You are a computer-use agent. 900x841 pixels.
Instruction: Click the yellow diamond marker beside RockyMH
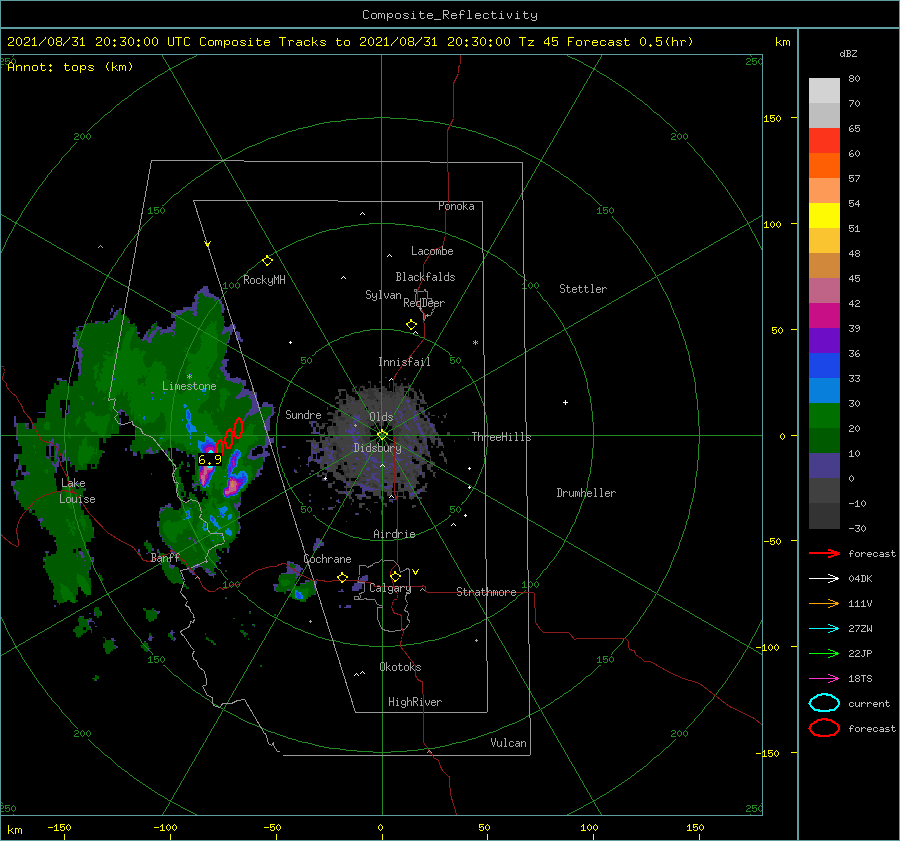click(267, 261)
